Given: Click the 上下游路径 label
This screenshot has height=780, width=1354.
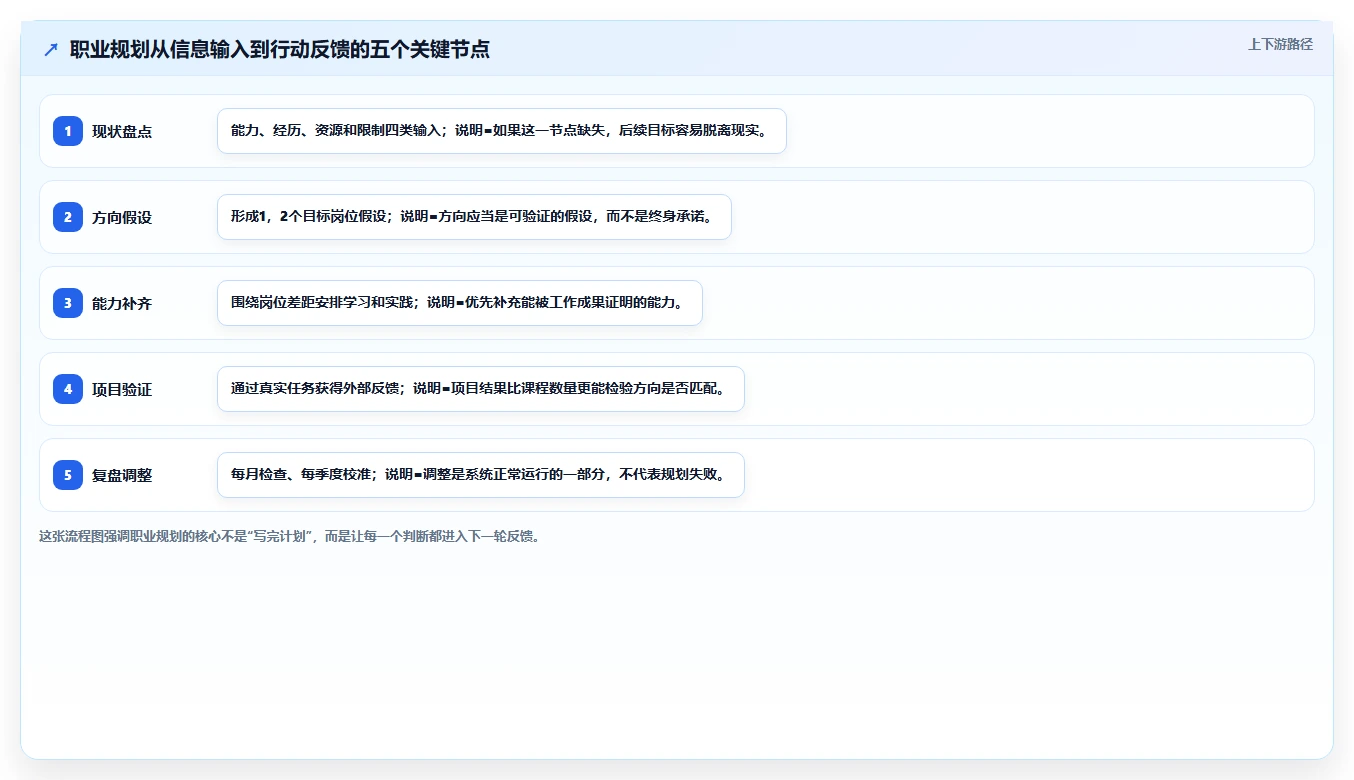Looking at the screenshot, I should 1280,44.
